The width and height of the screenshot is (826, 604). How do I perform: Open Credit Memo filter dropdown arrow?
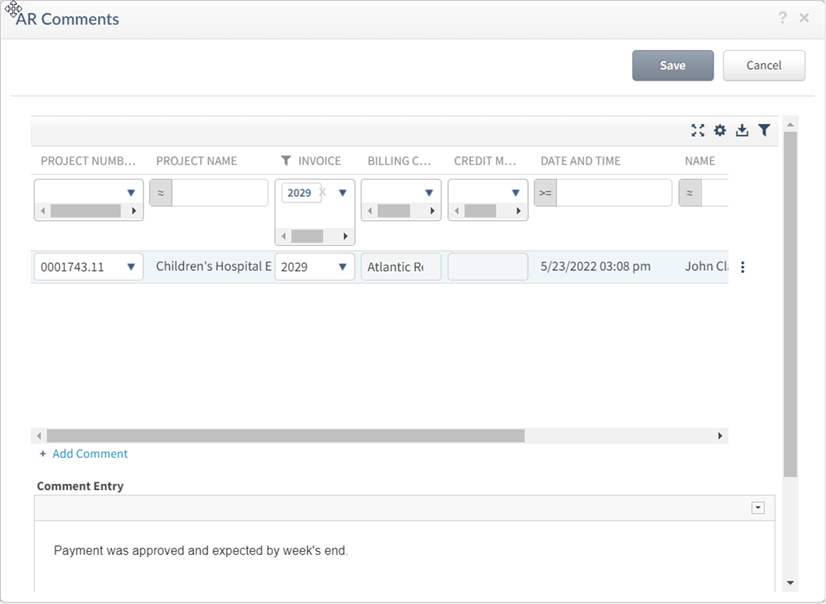(516, 193)
